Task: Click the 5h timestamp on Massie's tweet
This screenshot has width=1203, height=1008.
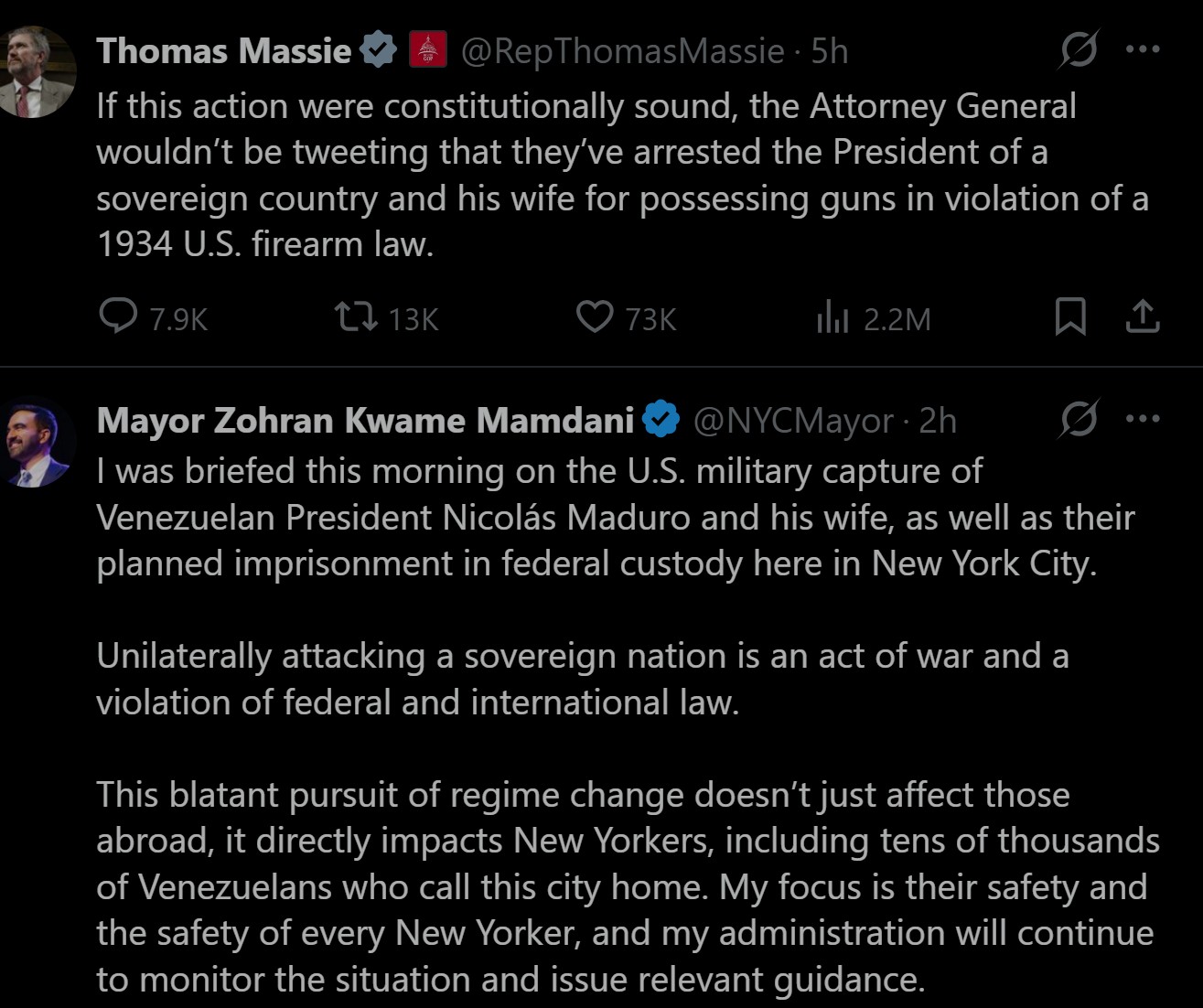Action: click(x=829, y=51)
